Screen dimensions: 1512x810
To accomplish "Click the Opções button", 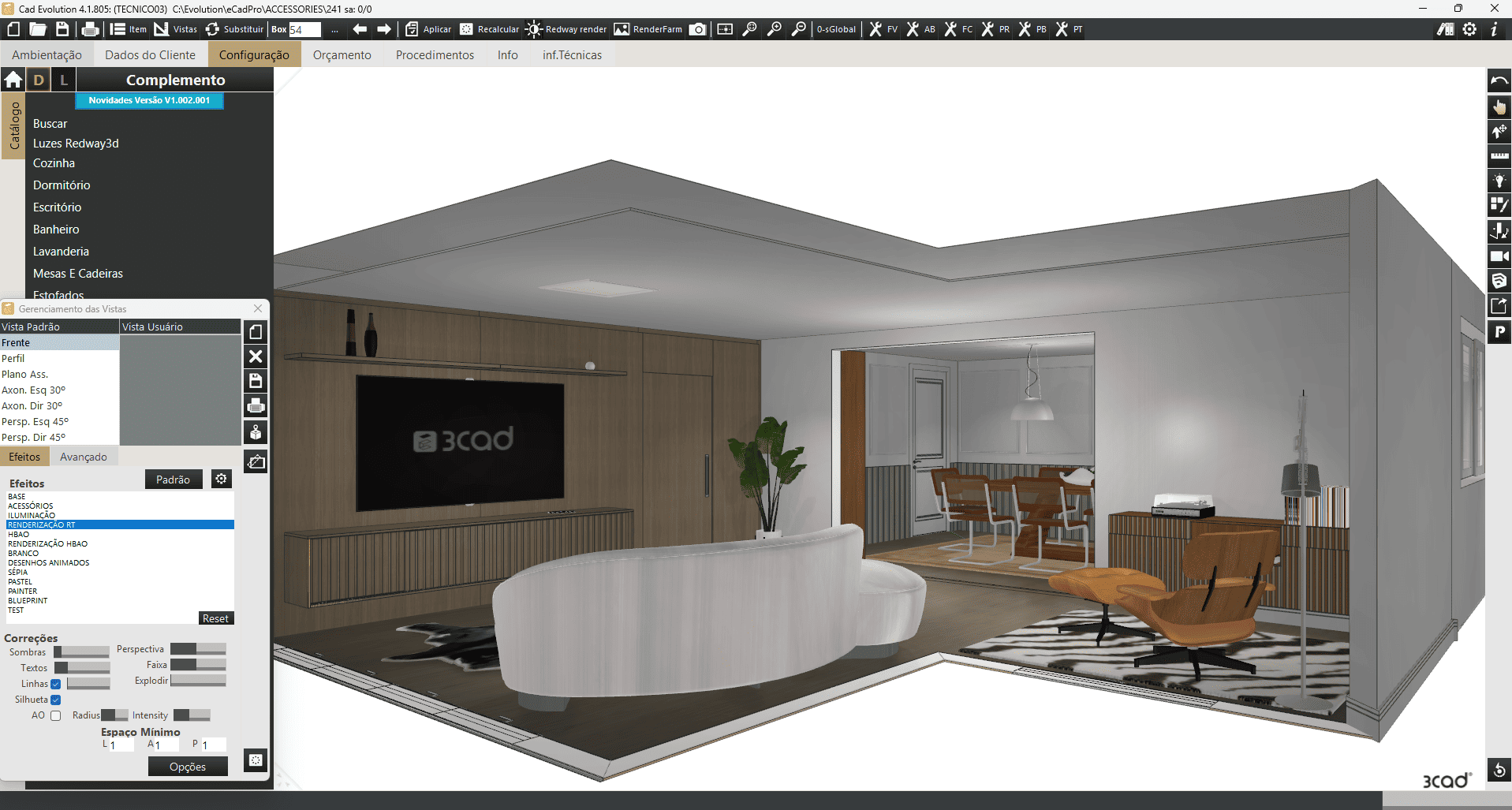I will click(188, 767).
